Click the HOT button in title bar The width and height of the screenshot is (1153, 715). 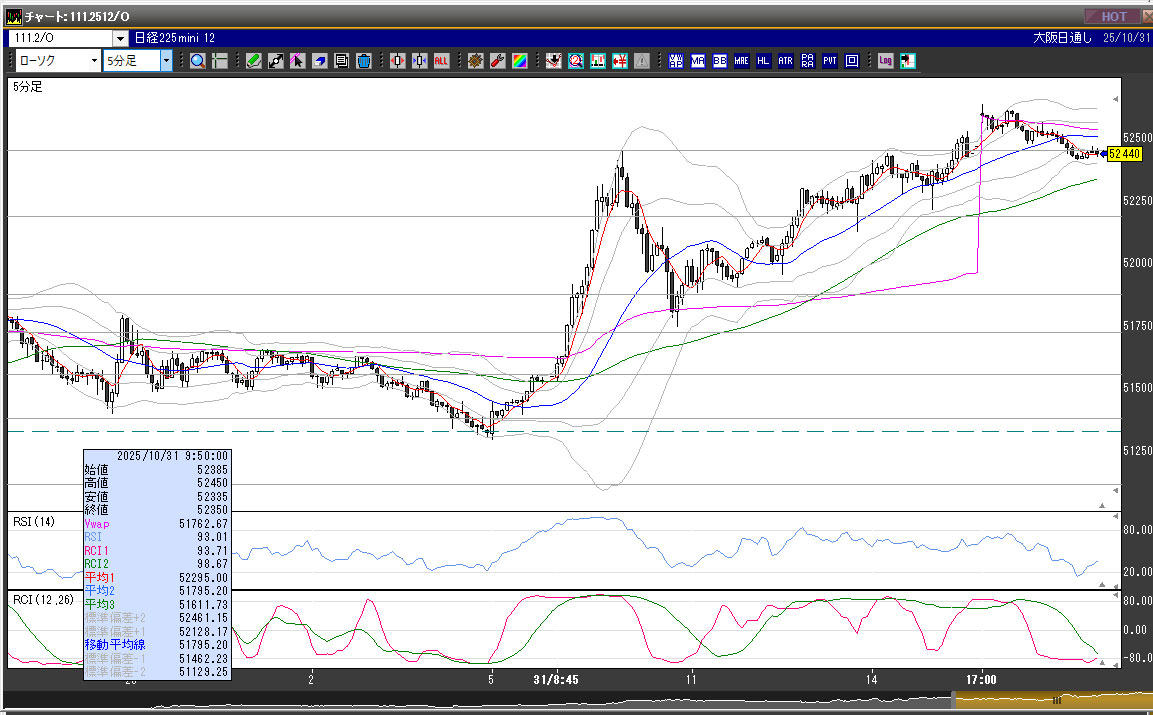pos(1113,16)
